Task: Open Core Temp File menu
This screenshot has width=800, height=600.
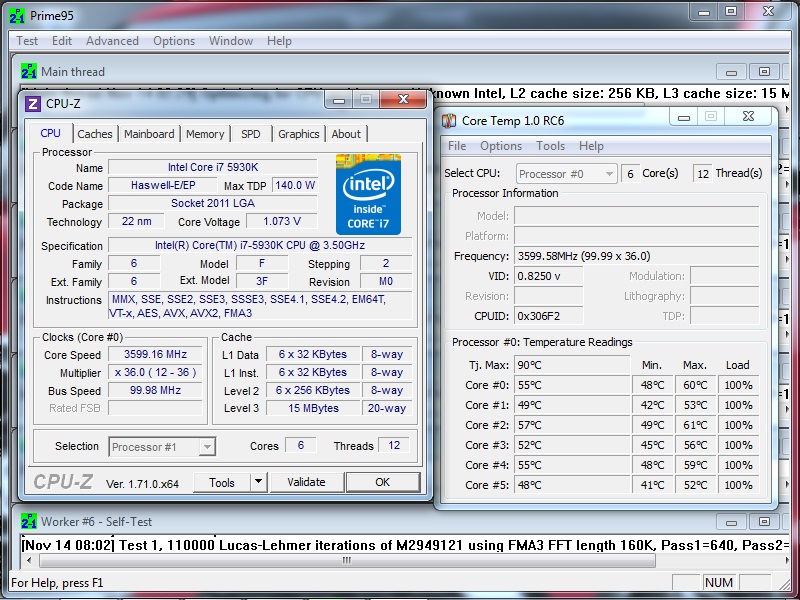Action: point(457,146)
